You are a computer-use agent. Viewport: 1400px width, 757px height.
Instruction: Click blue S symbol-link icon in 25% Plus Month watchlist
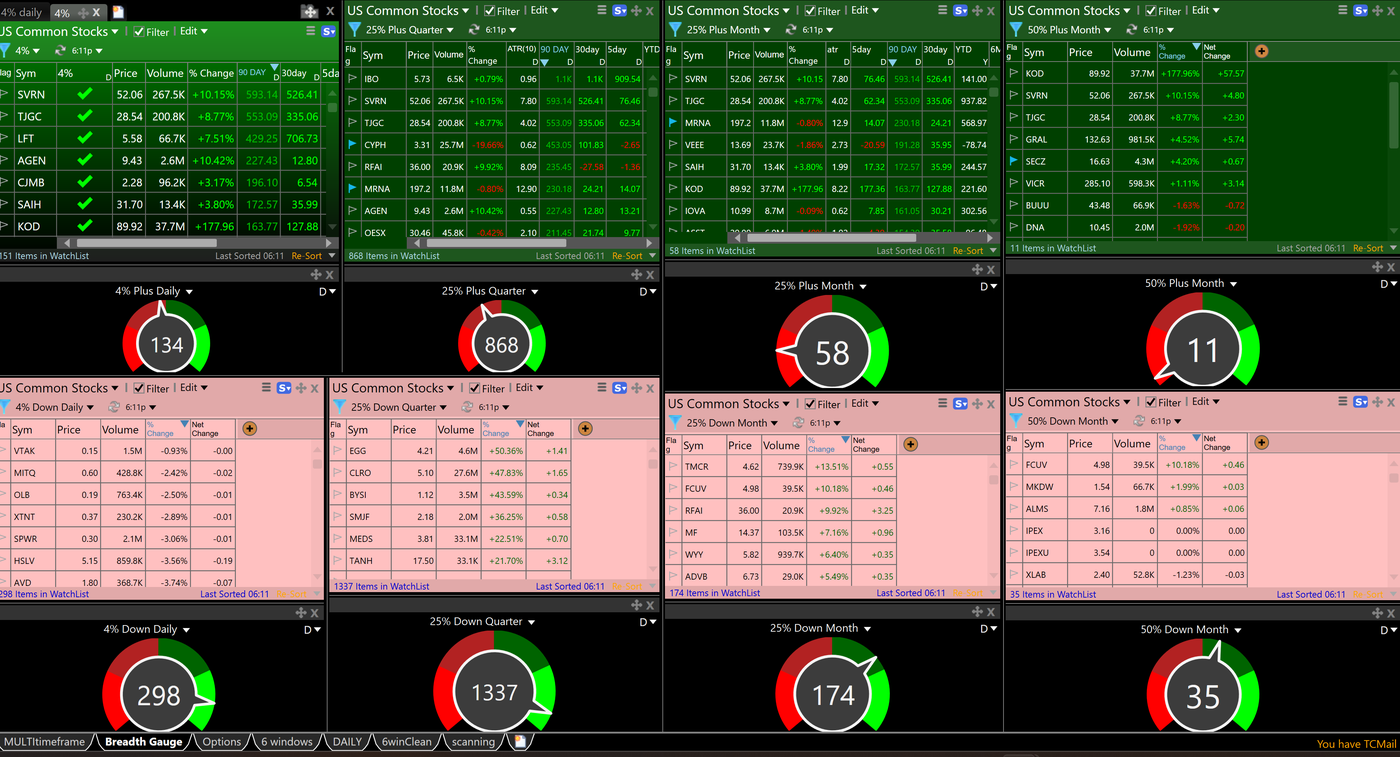tap(961, 10)
